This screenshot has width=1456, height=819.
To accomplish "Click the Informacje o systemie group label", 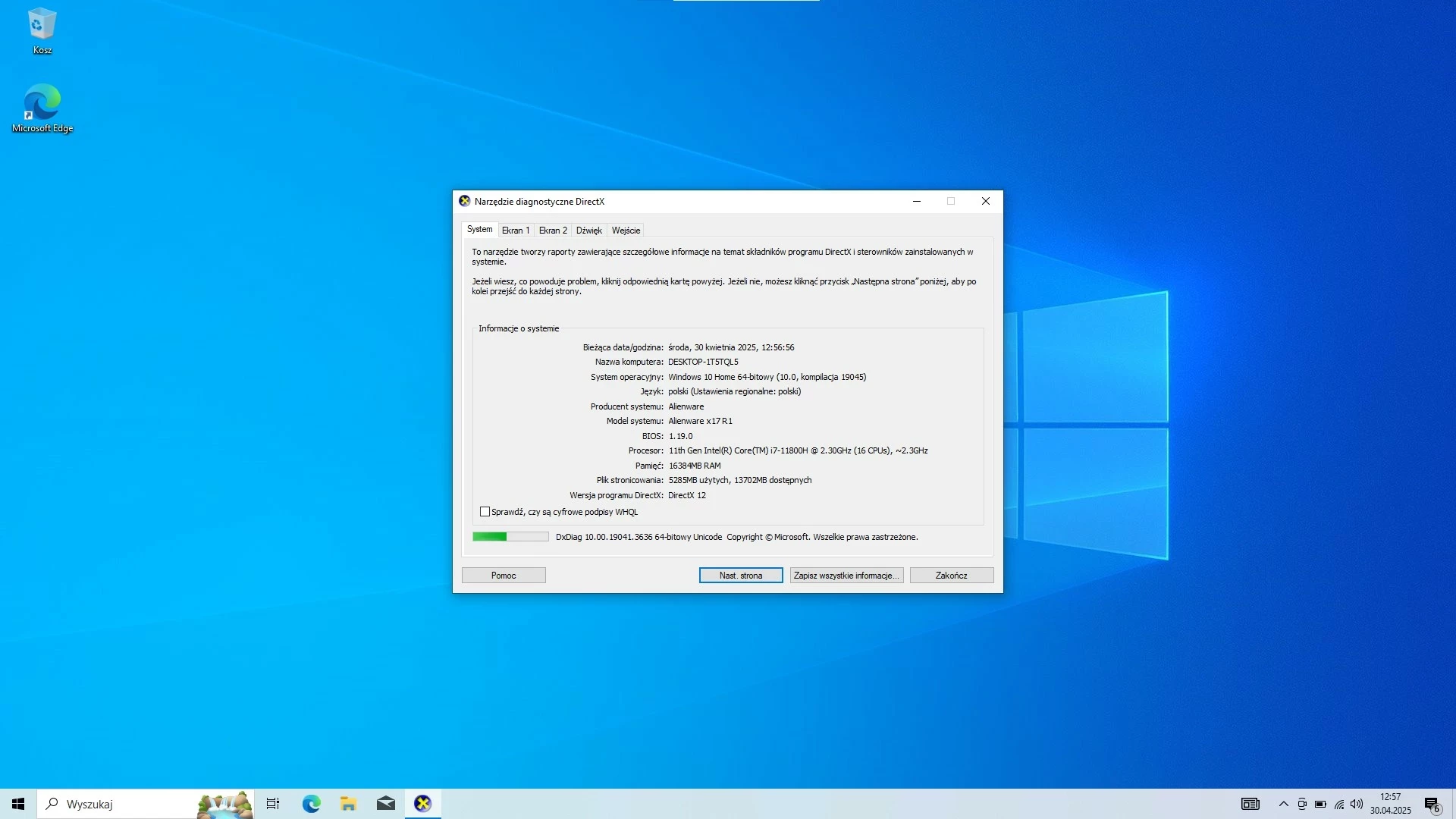I will [x=519, y=328].
